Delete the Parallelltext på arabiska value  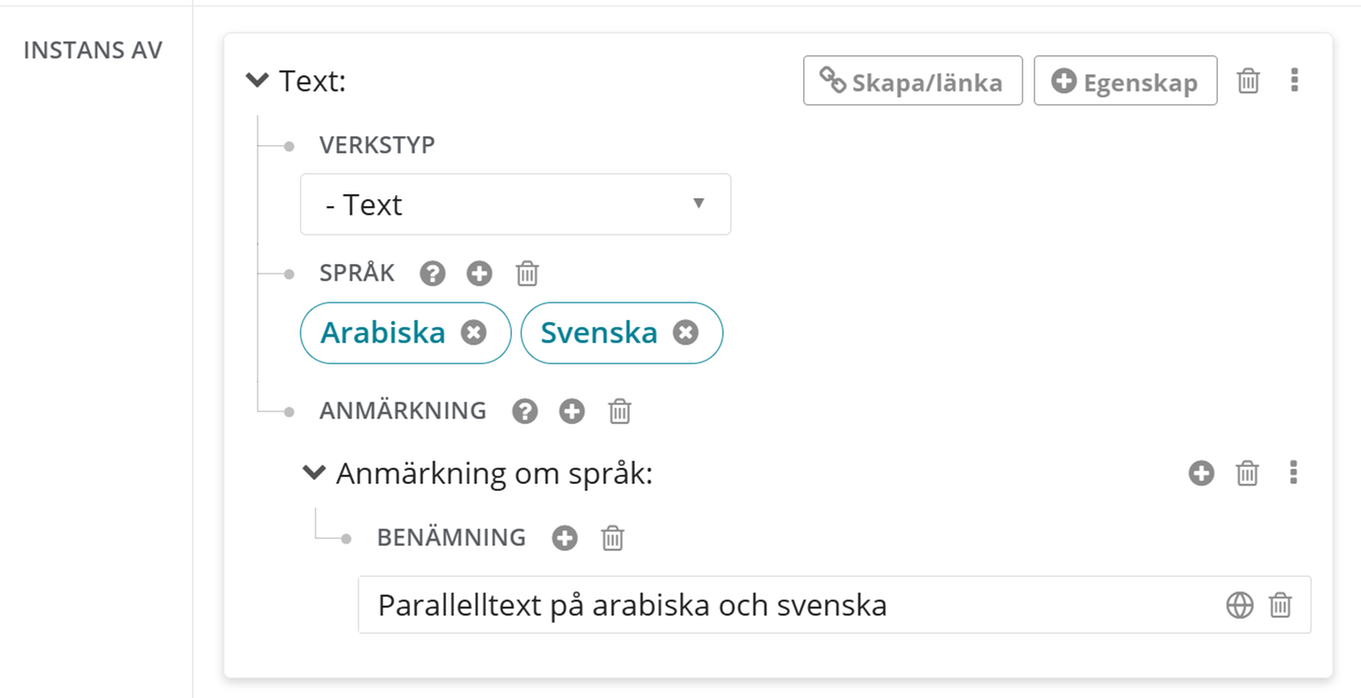(1281, 605)
